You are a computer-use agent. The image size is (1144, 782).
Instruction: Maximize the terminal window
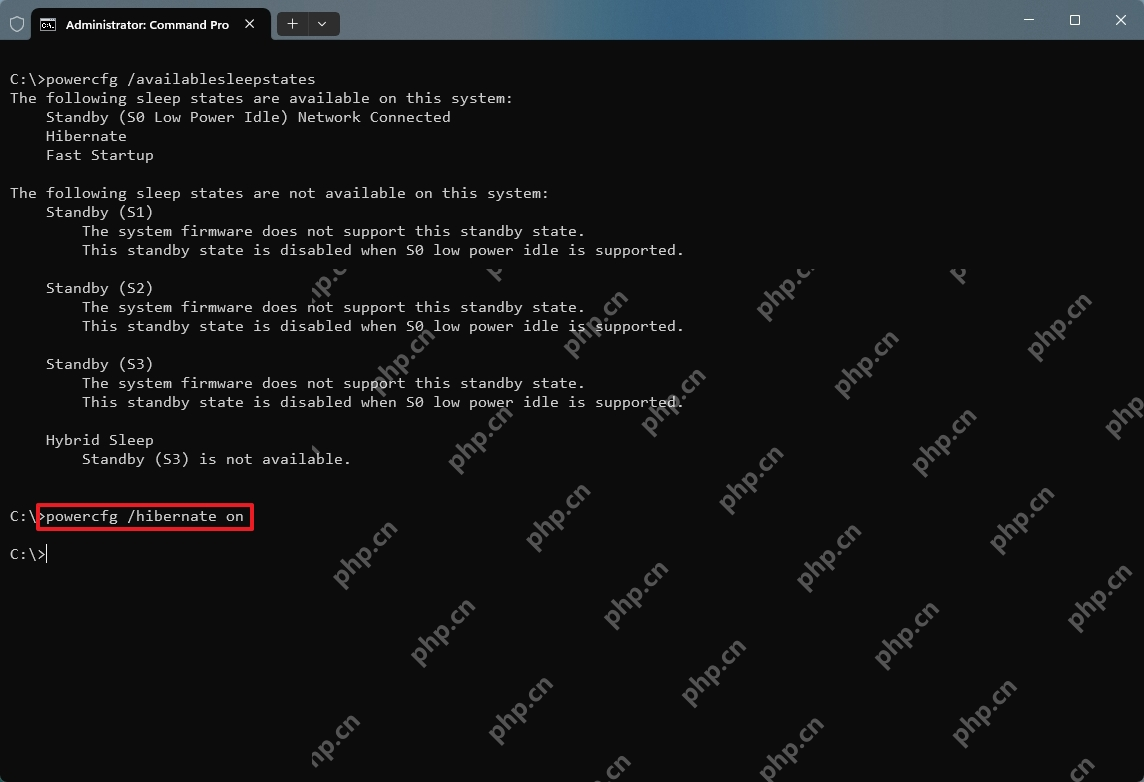click(x=1075, y=20)
